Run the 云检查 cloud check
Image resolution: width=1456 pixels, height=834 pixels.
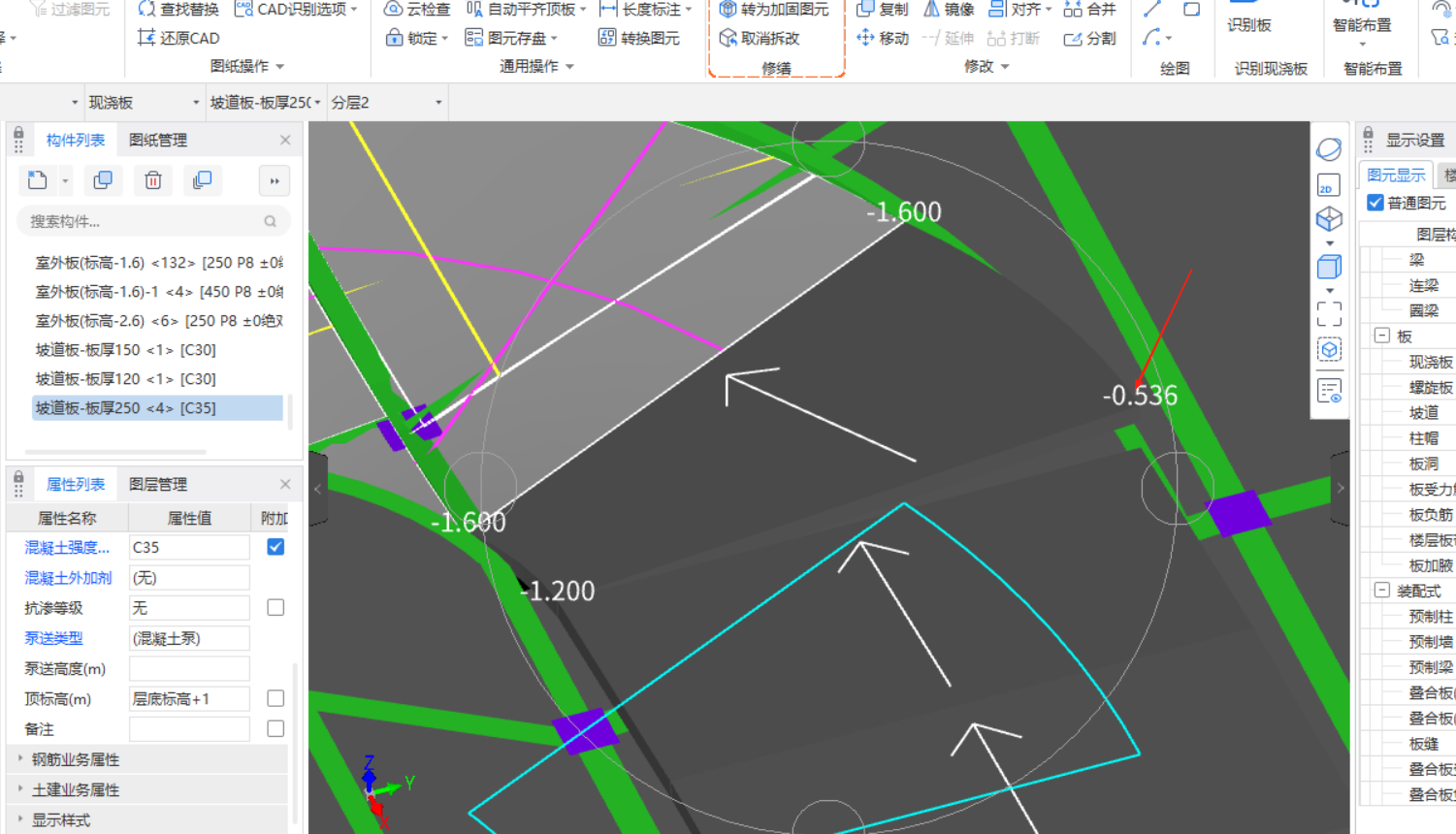pyautogui.click(x=417, y=9)
